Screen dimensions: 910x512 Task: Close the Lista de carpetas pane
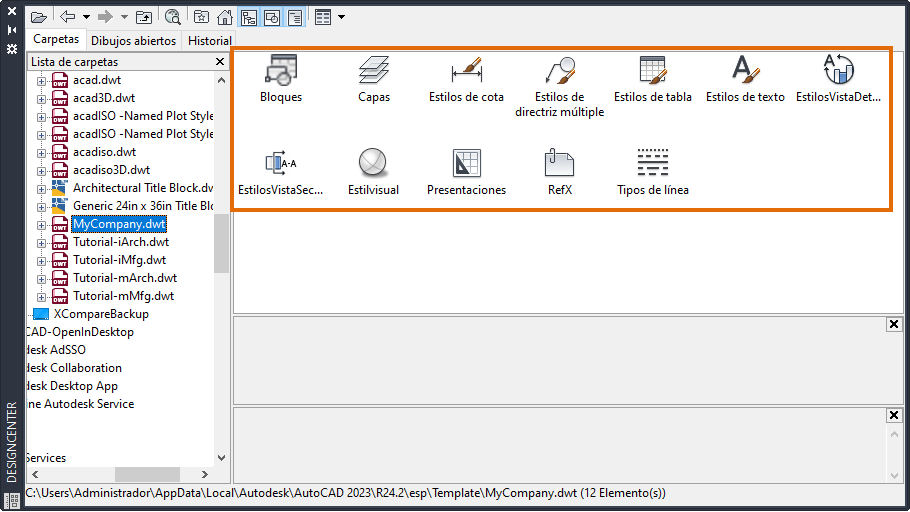click(x=220, y=62)
